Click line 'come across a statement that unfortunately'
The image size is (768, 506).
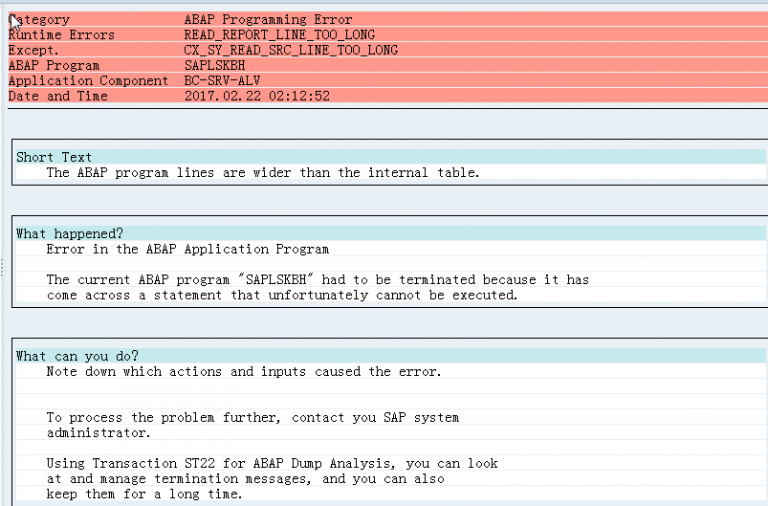[x=282, y=295]
